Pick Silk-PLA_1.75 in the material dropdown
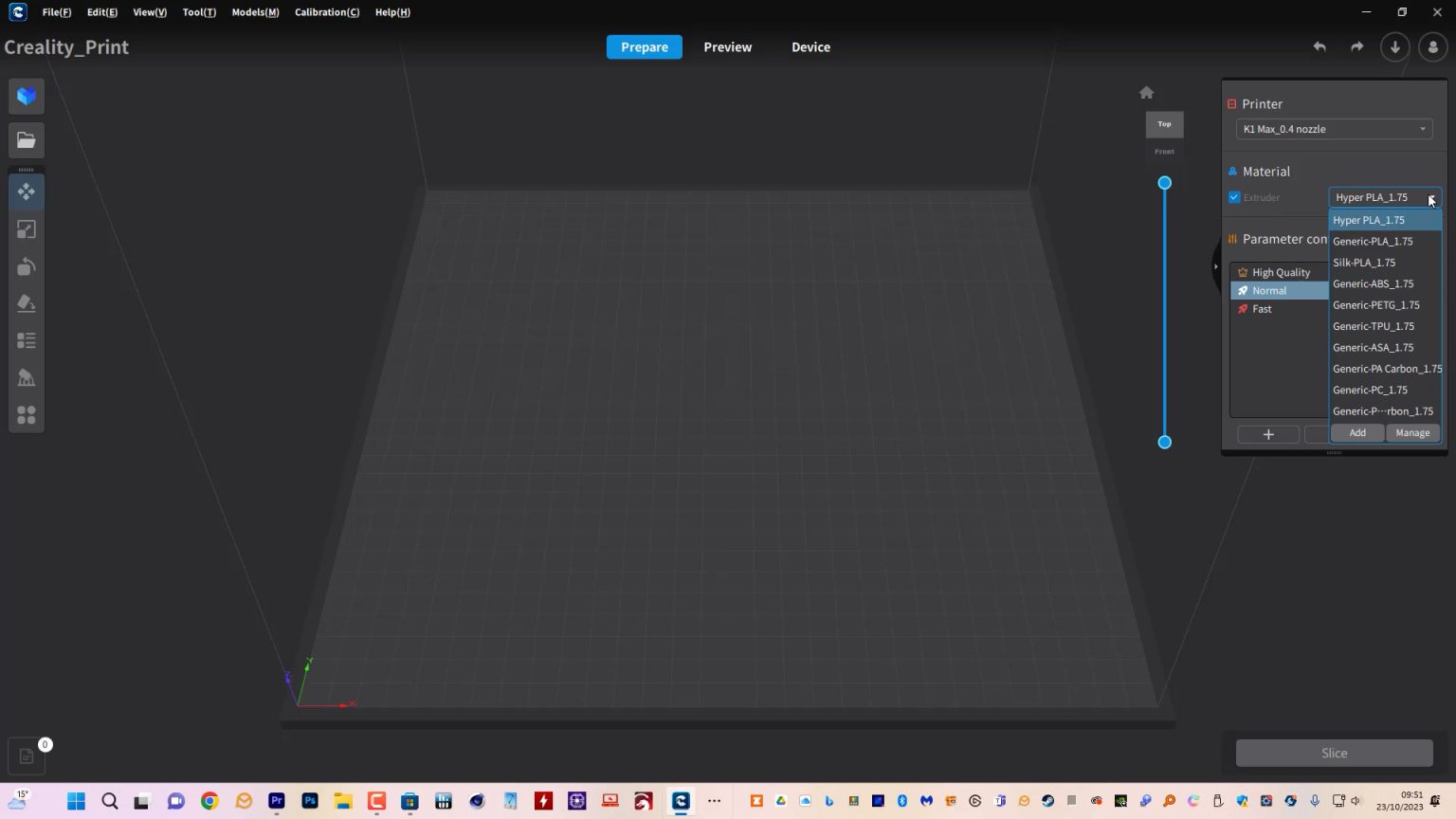 (x=1364, y=263)
